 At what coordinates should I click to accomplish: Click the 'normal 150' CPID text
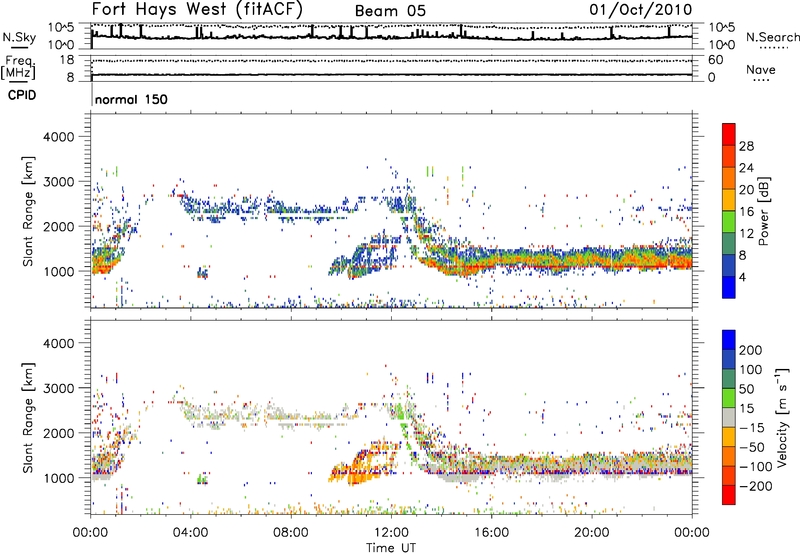click(x=131, y=99)
